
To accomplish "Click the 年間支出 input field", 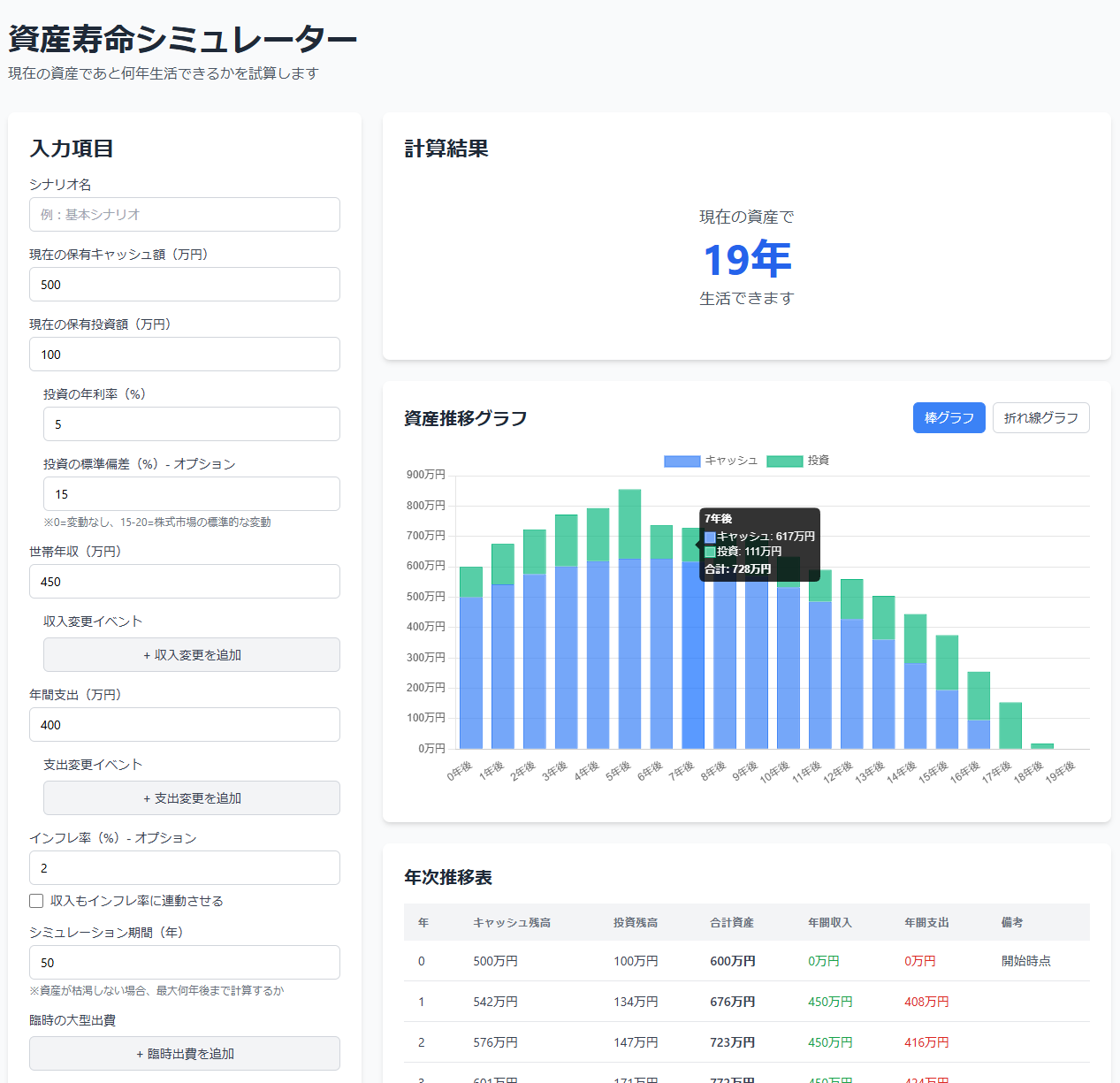I will click(x=185, y=725).
